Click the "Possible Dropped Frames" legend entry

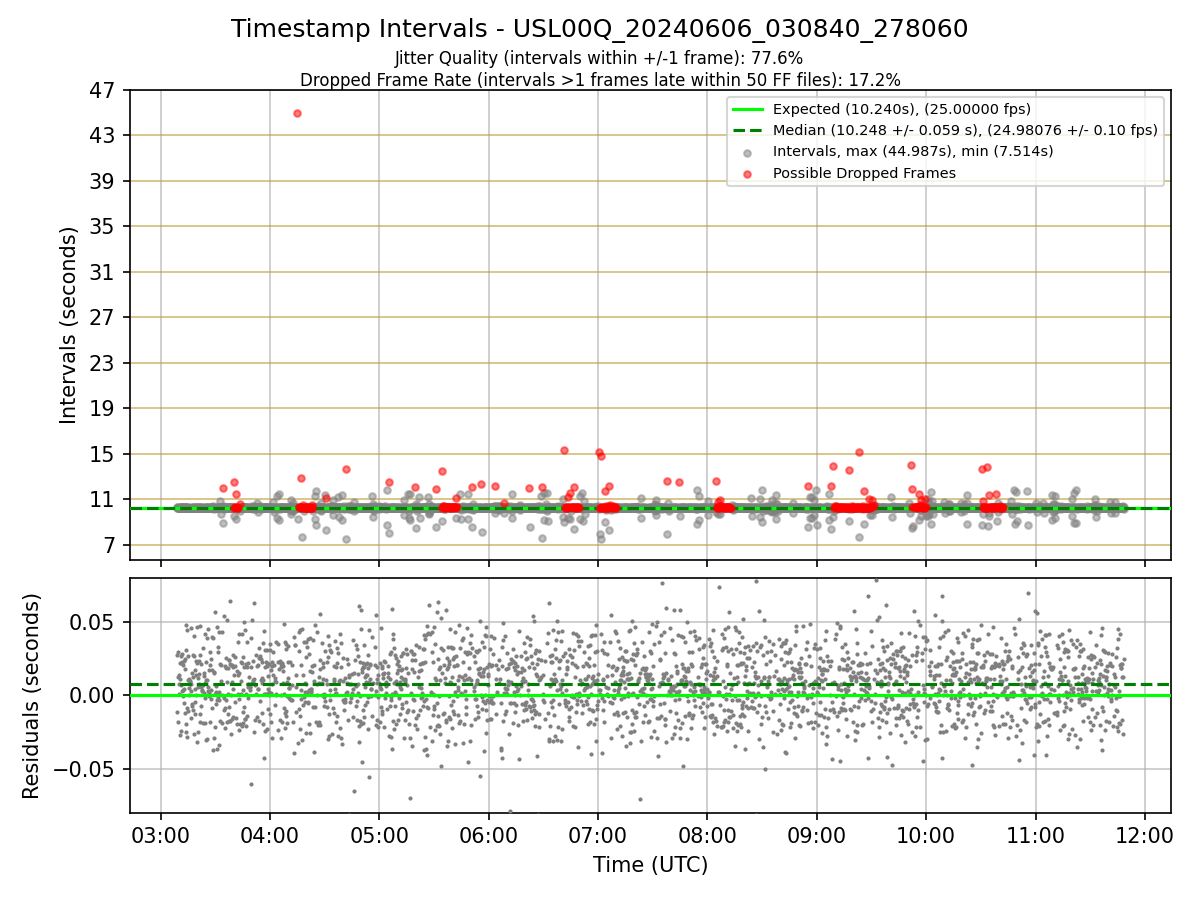click(x=864, y=173)
